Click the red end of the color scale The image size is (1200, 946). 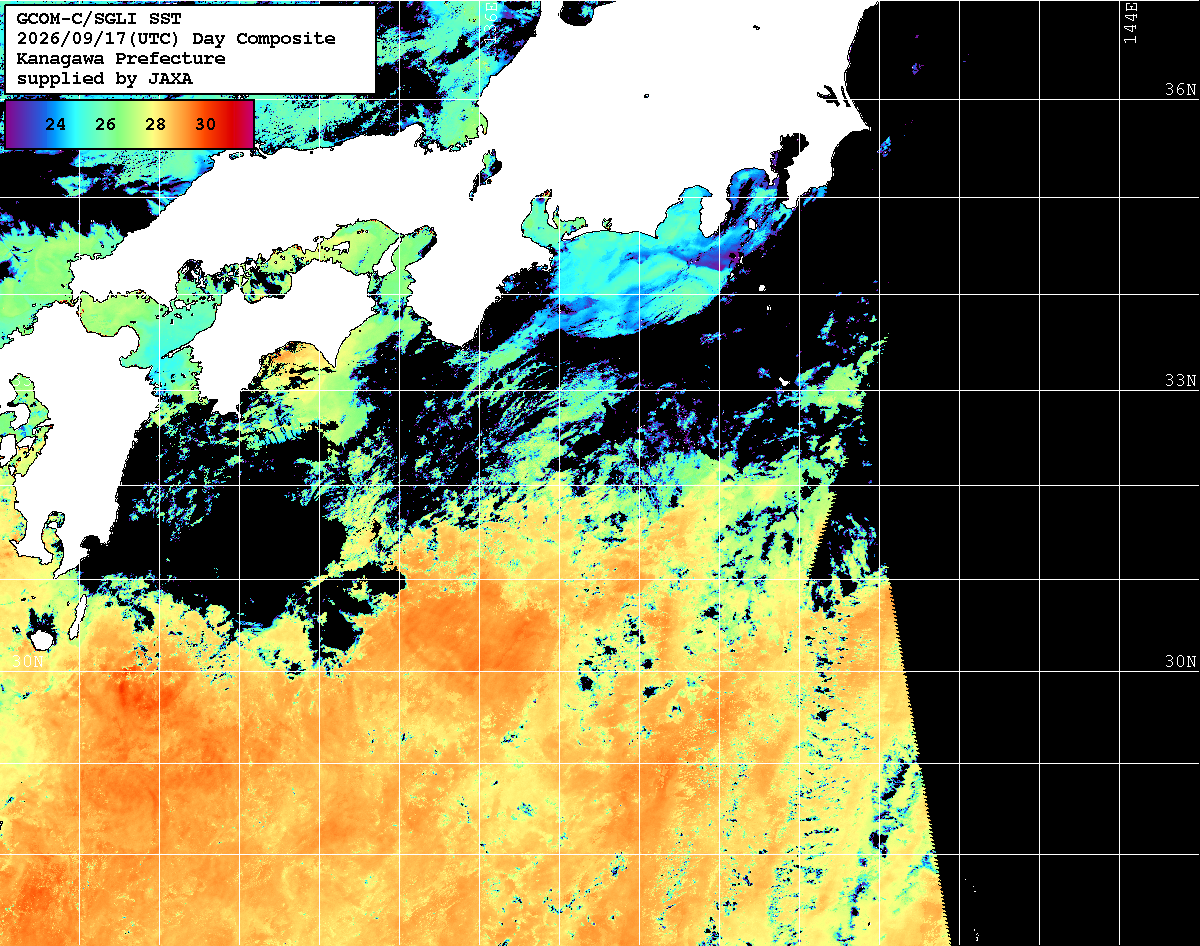(x=243, y=125)
